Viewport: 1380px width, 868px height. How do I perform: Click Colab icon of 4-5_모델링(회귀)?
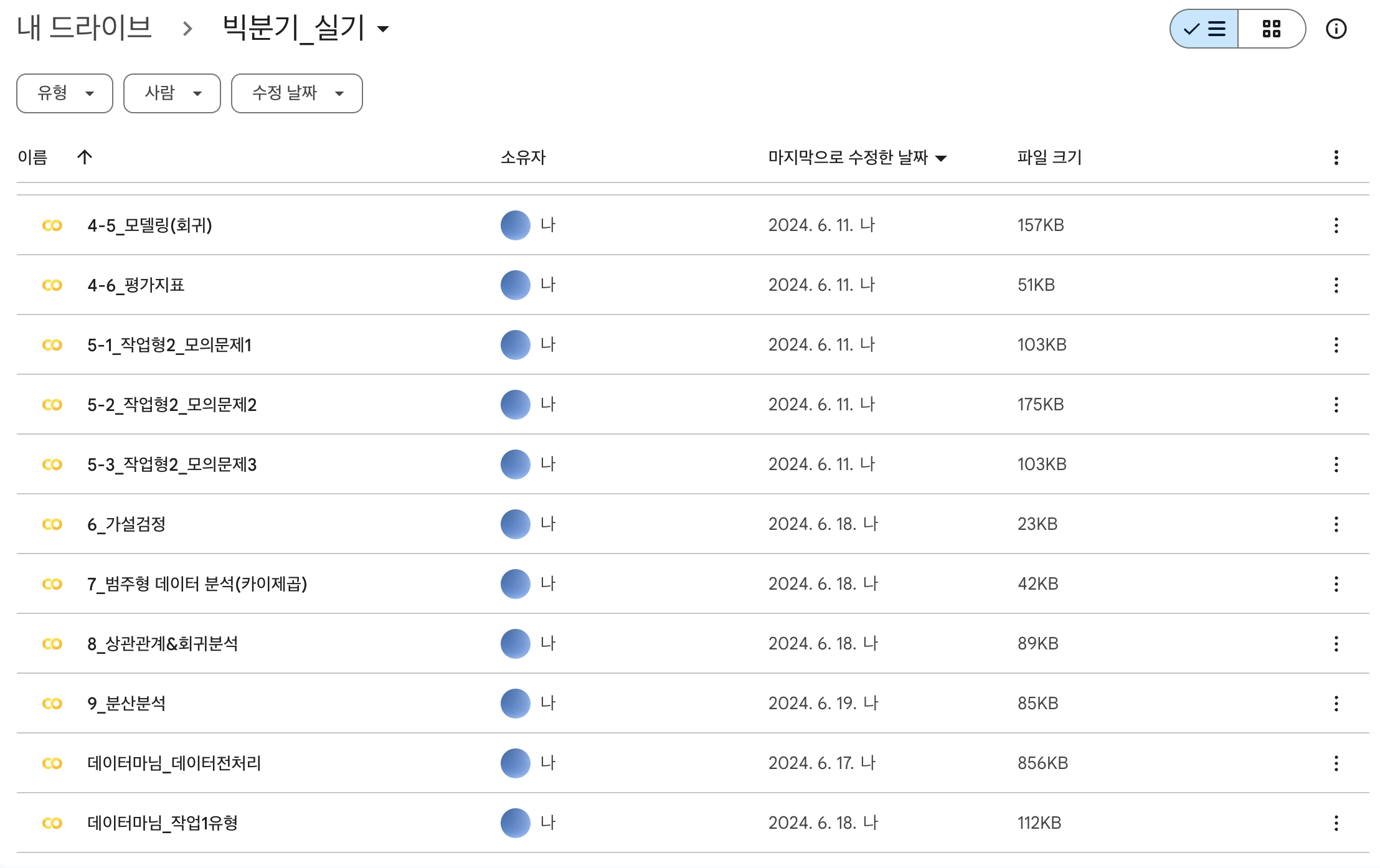[52, 225]
